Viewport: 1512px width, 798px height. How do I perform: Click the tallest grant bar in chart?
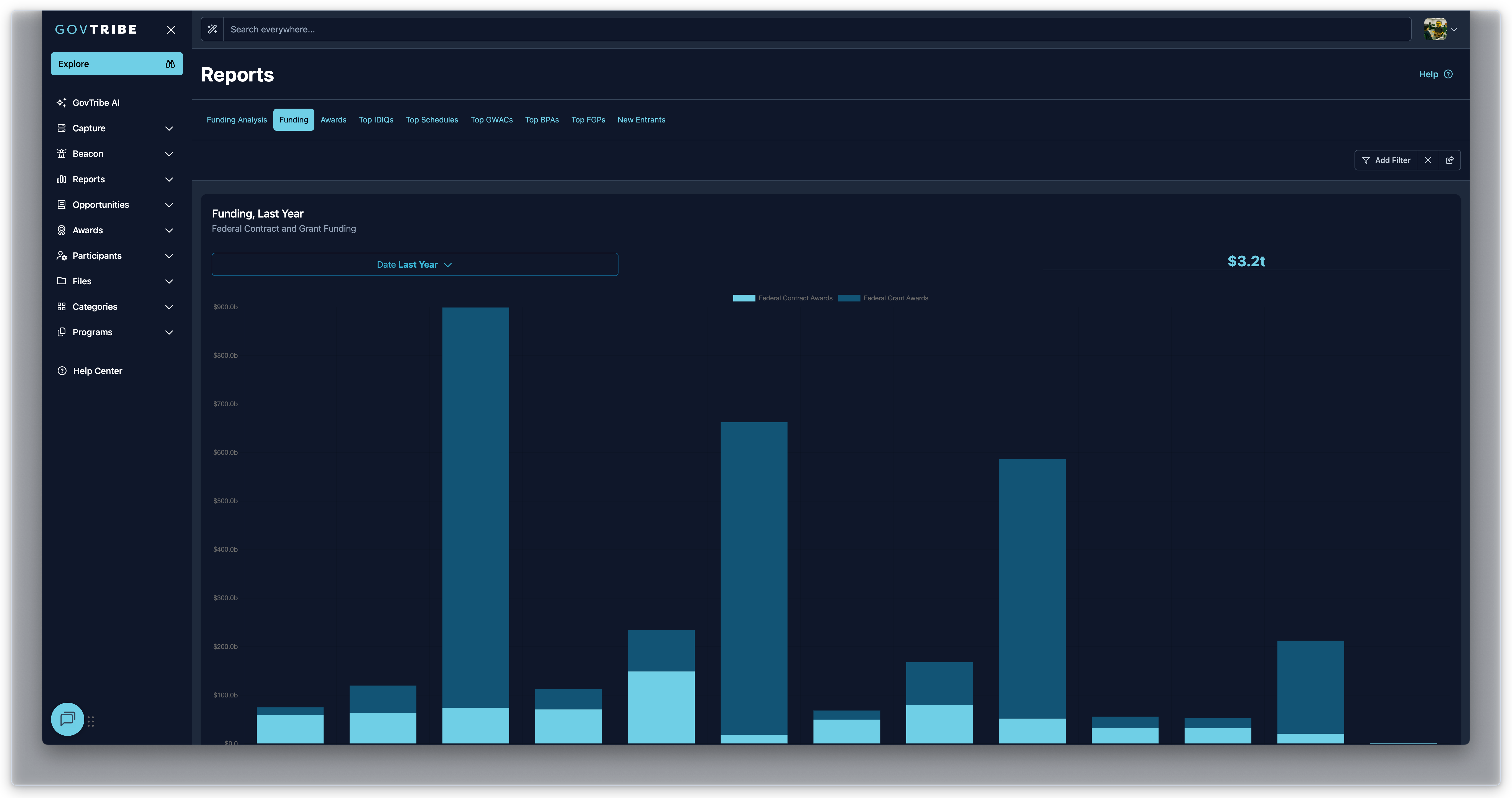pos(475,508)
